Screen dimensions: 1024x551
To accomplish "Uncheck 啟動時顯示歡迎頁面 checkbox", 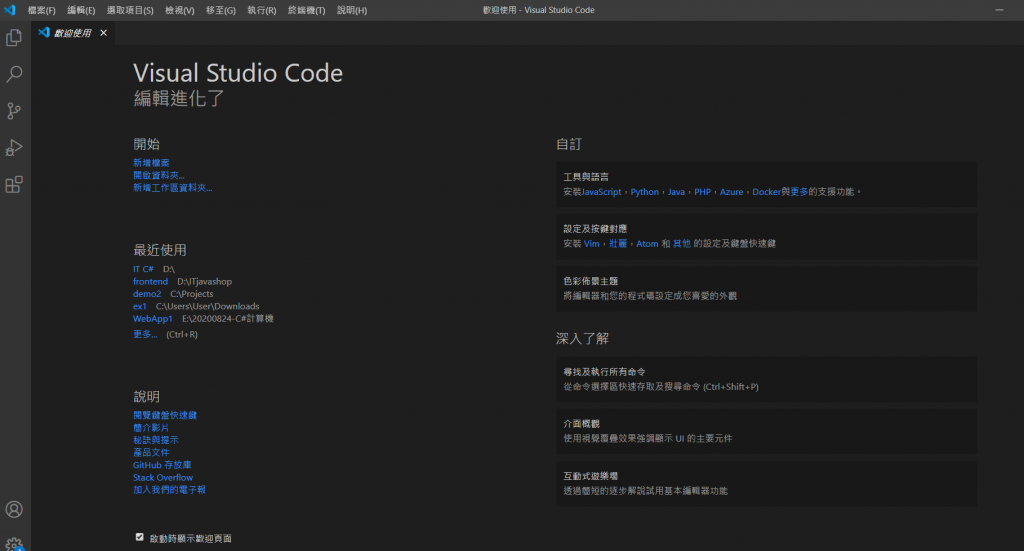I will [140, 537].
